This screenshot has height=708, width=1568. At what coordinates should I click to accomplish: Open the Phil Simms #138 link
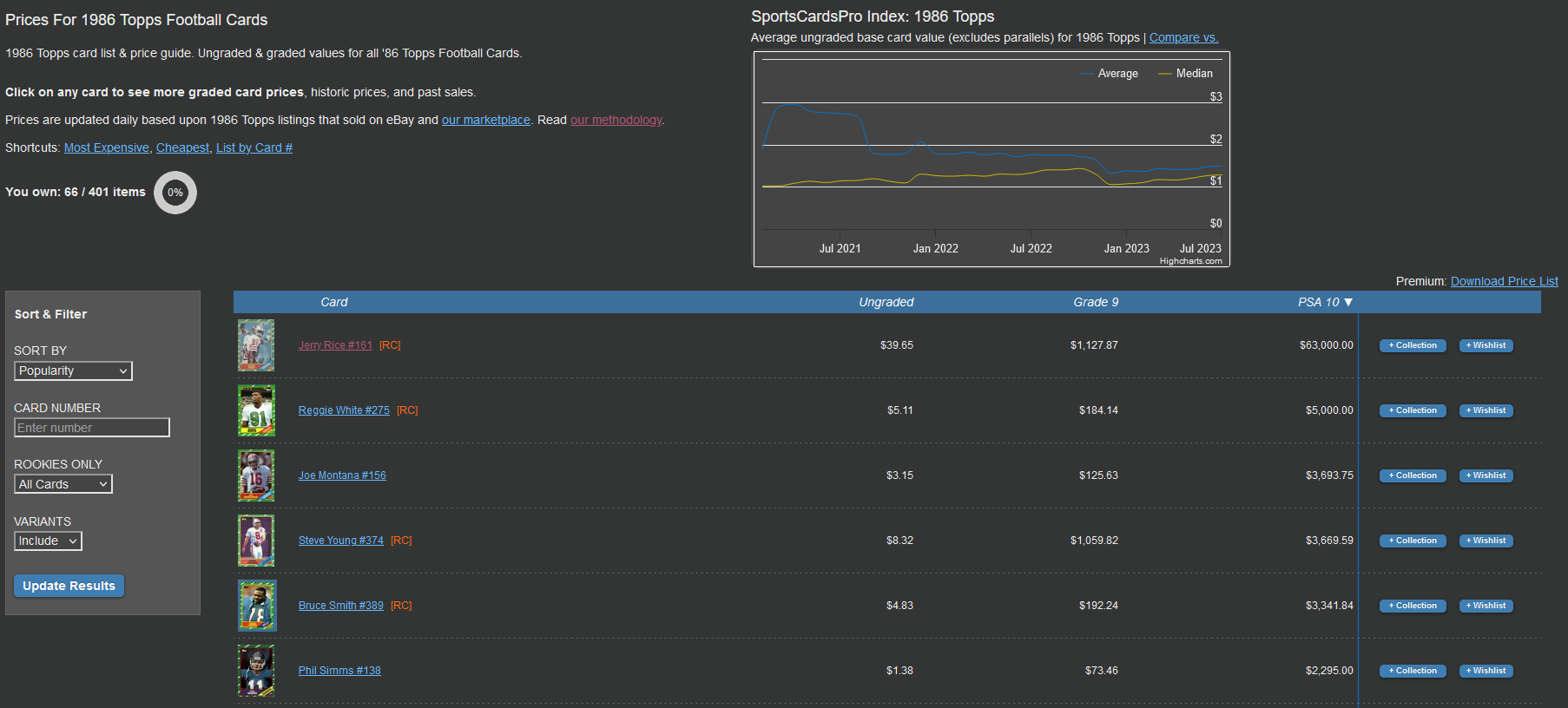point(339,671)
